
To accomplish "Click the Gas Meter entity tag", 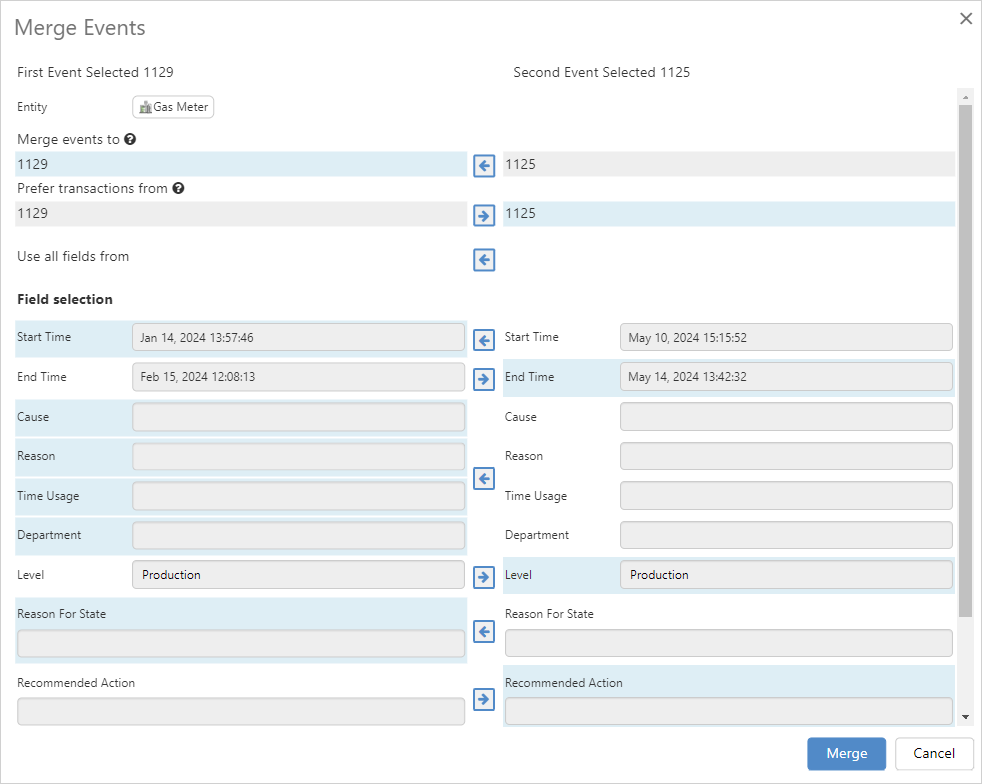I will click(173, 107).
